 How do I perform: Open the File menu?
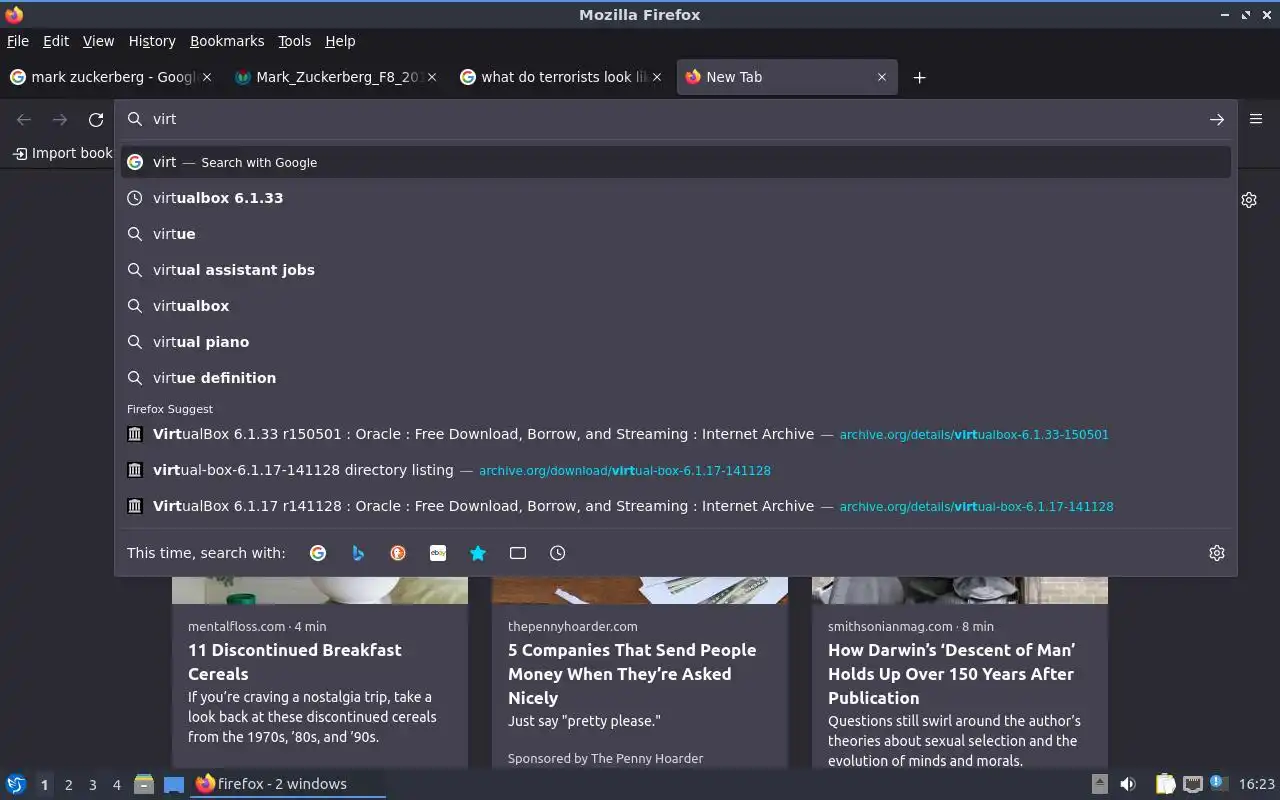click(18, 41)
